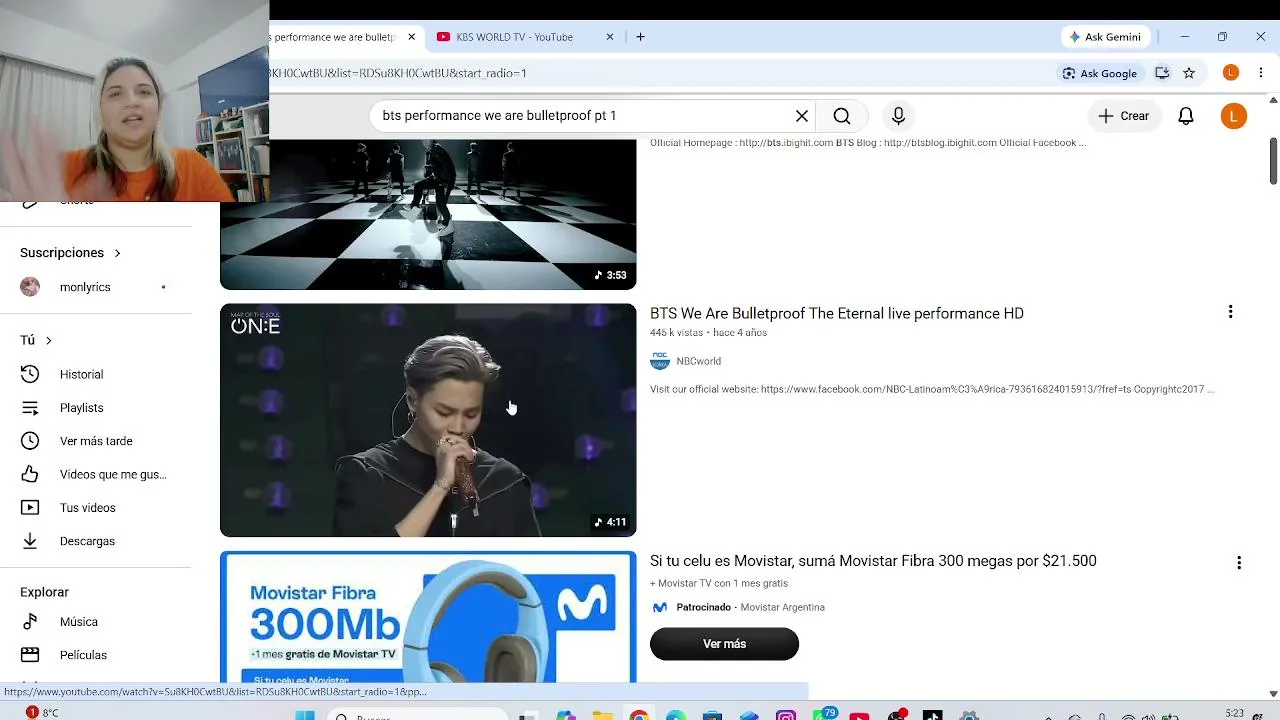Viewport: 1280px width, 720px height.
Task: Click the Movistar advertiser logo
Action: pyautogui.click(x=660, y=607)
